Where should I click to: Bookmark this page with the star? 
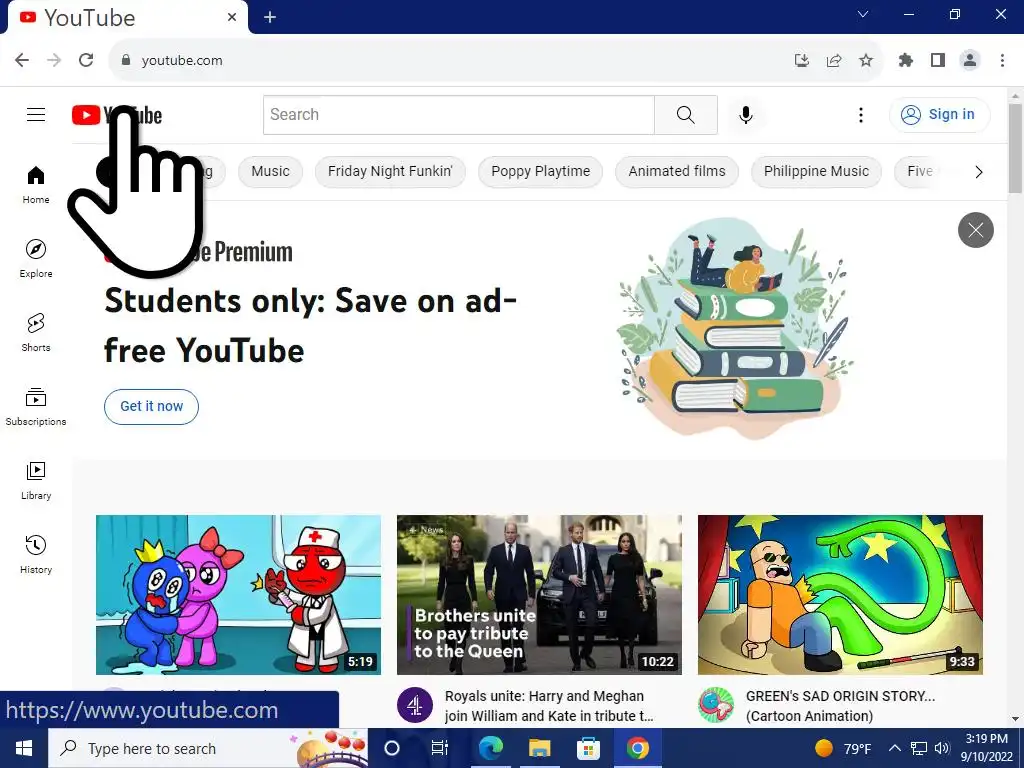click(x=866, y=61)
